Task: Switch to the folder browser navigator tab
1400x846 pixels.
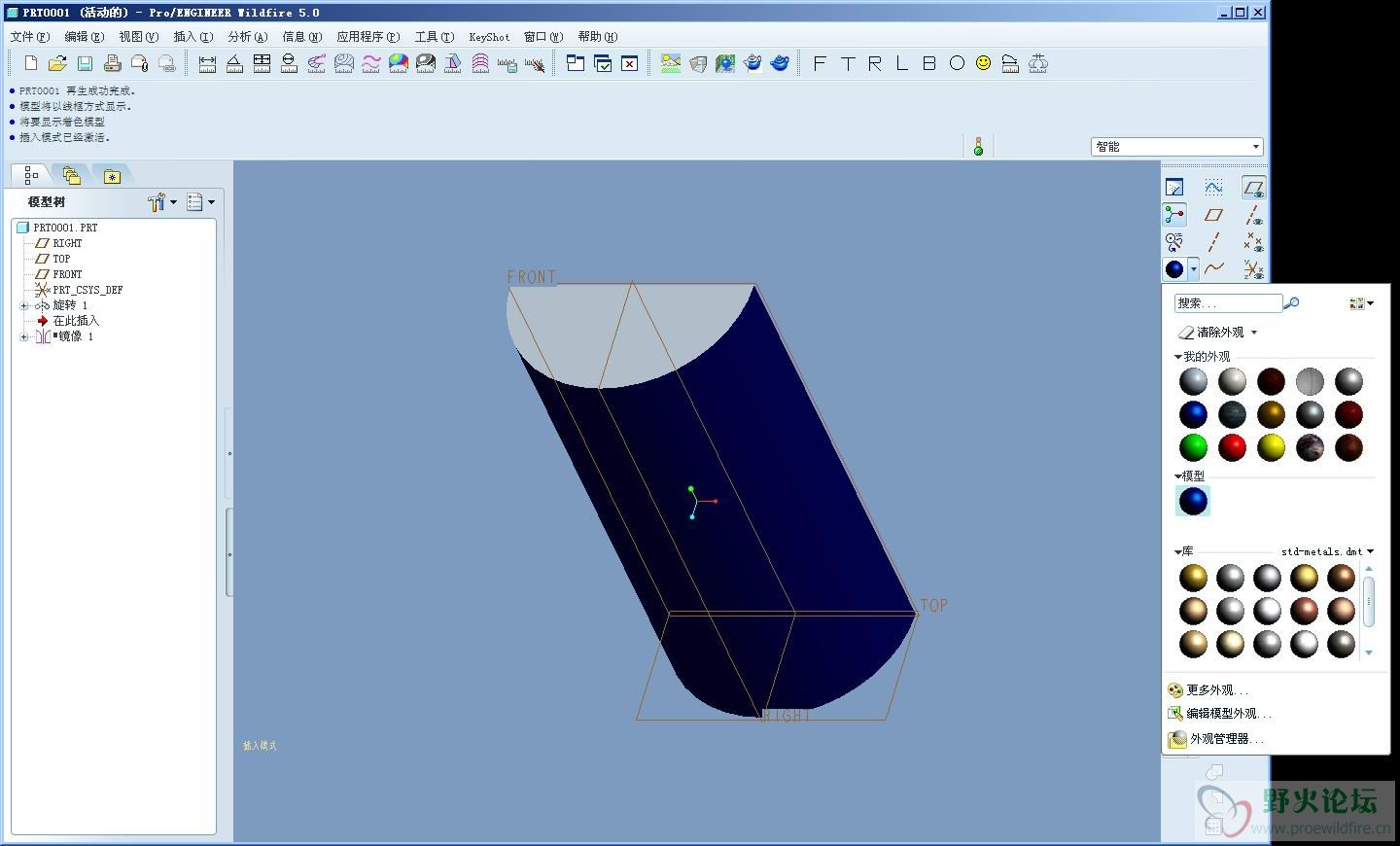Action: (71, 175)
